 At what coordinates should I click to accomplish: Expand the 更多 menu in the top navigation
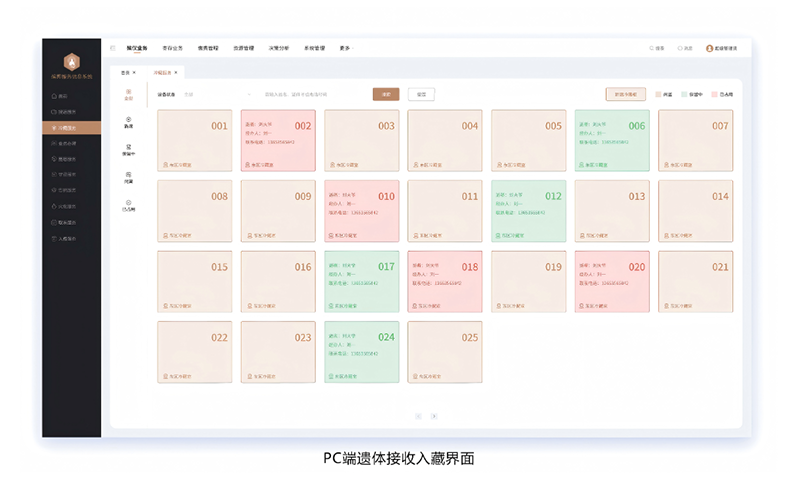tap(346, 48)
